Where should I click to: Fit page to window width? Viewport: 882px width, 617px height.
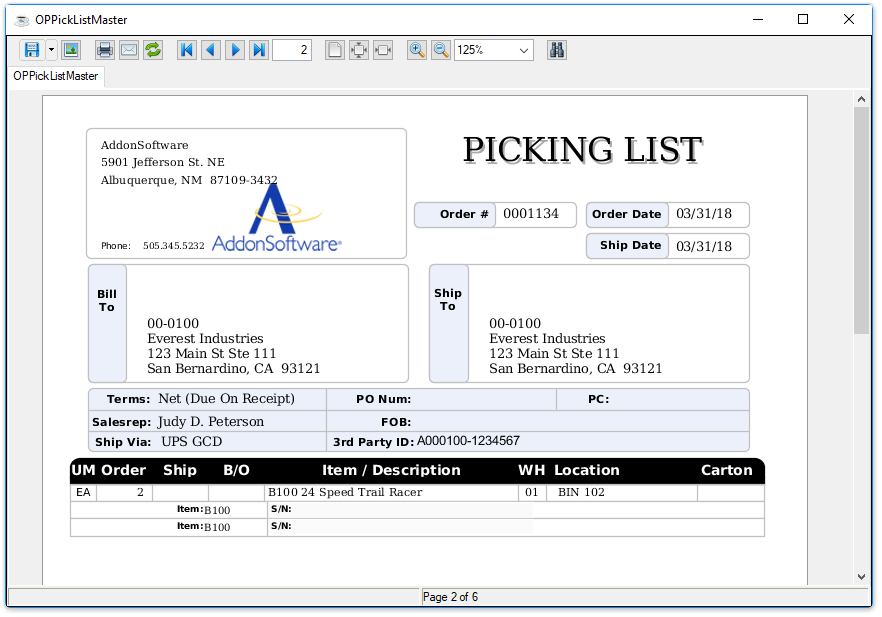[x=383, y=50]
